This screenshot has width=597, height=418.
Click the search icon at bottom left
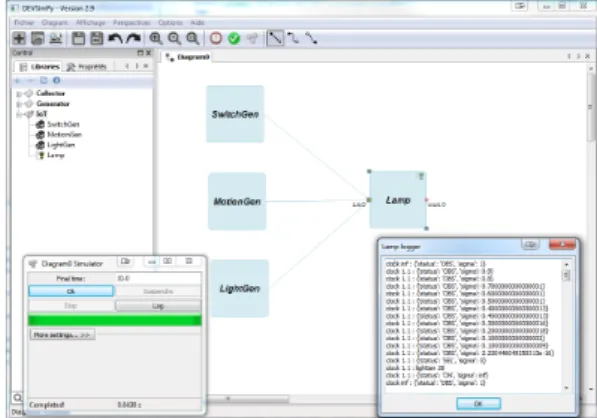tap(18, 398)
